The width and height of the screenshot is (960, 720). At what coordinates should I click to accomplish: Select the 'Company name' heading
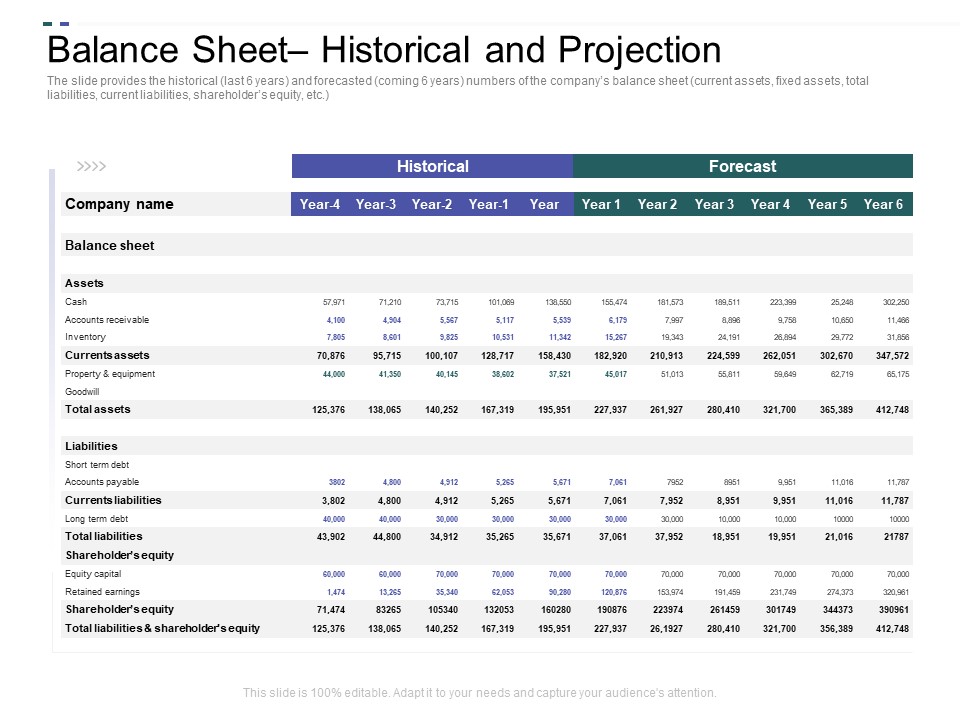(x=119, y=204)
